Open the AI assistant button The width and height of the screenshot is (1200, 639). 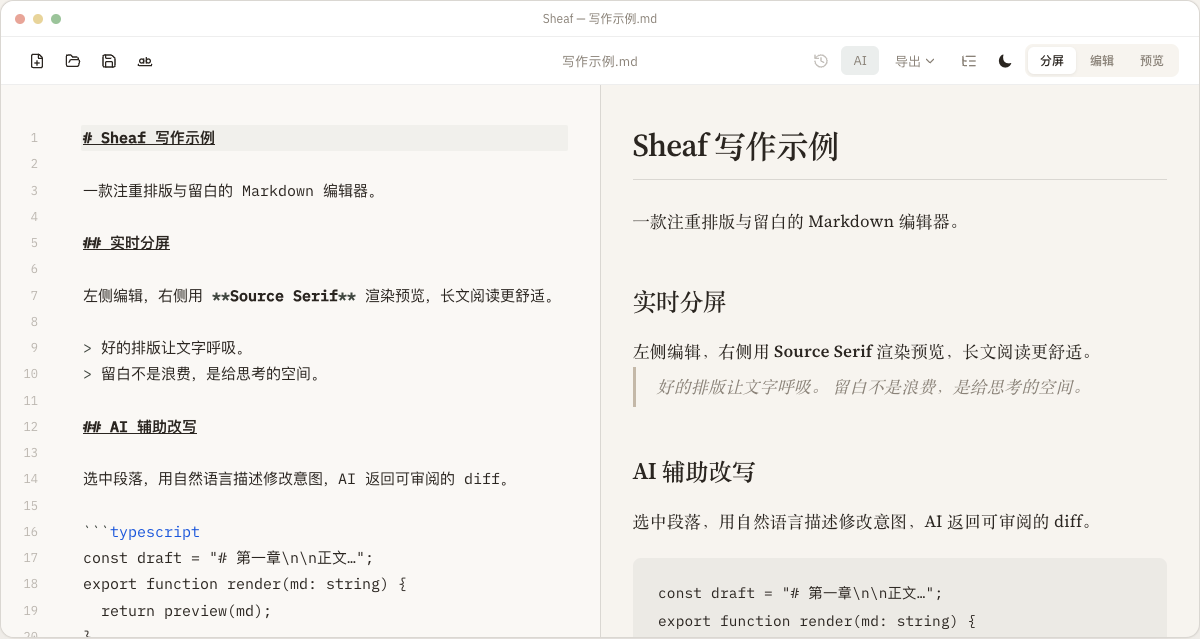click(x=860, y=61)
